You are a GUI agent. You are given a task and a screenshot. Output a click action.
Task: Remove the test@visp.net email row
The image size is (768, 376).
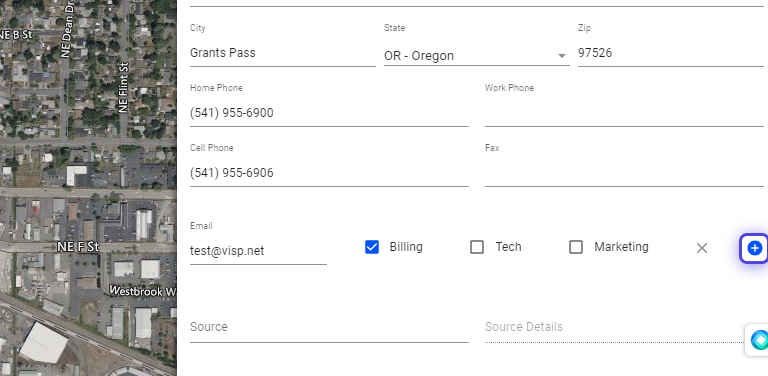pyautogui.click(x=701, y=248)
